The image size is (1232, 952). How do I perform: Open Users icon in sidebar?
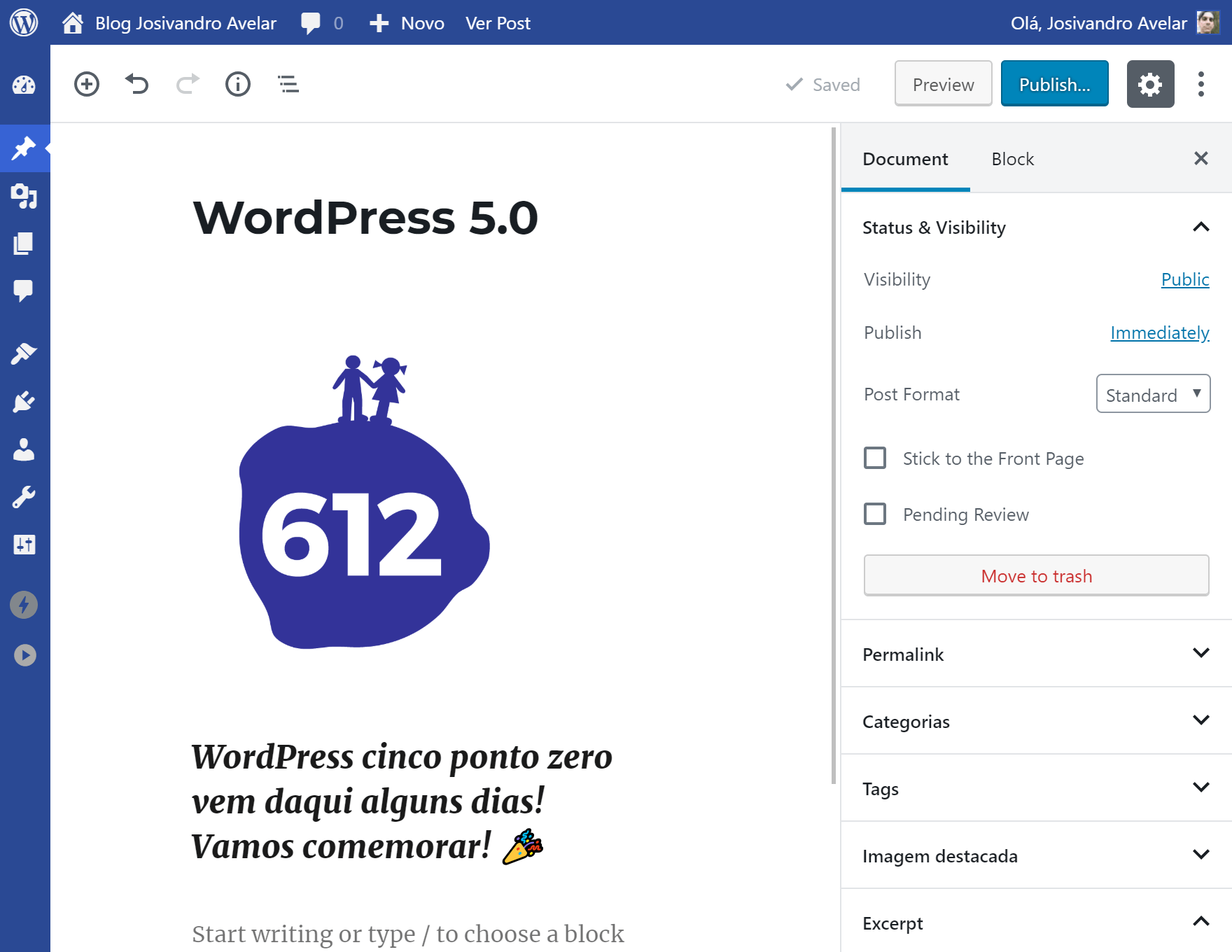[24, 449]
